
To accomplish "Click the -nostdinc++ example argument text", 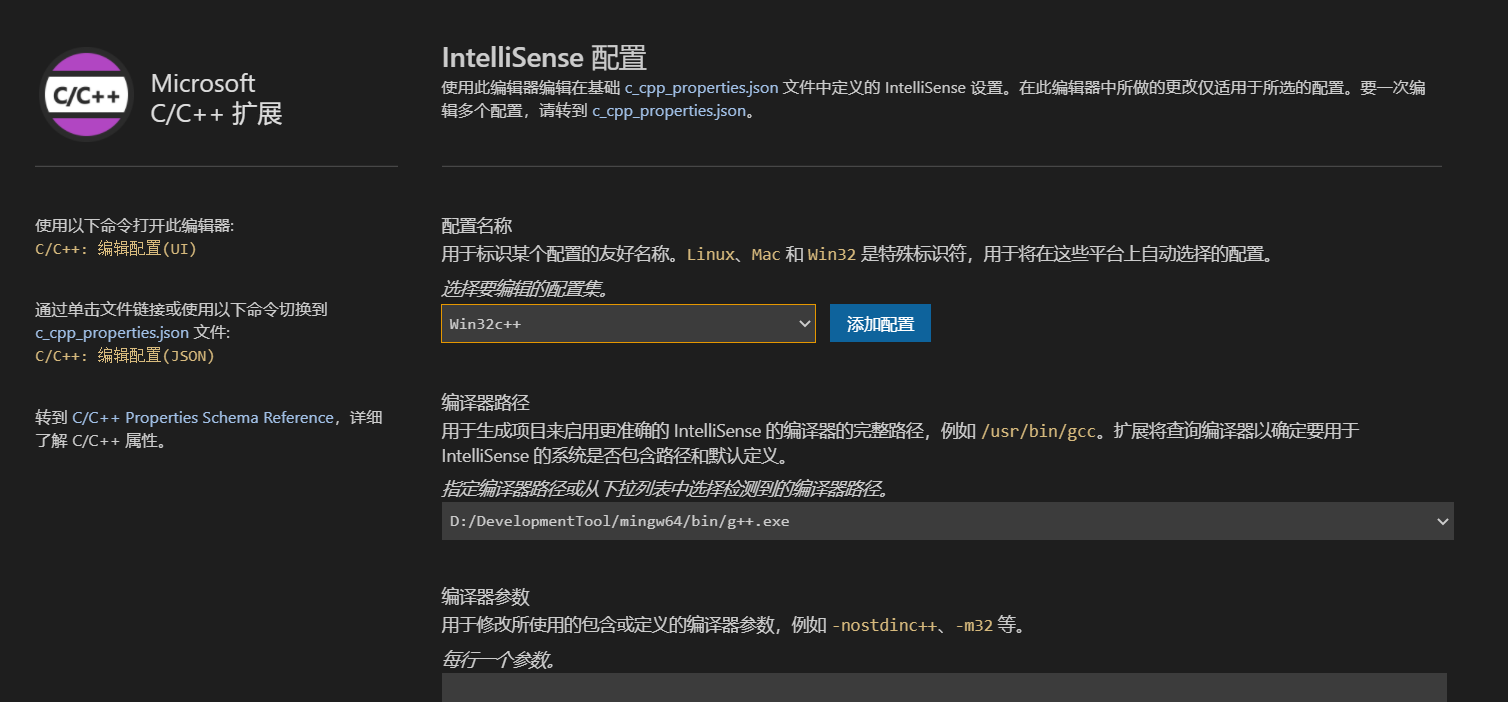I will click(x=884, y=626).
